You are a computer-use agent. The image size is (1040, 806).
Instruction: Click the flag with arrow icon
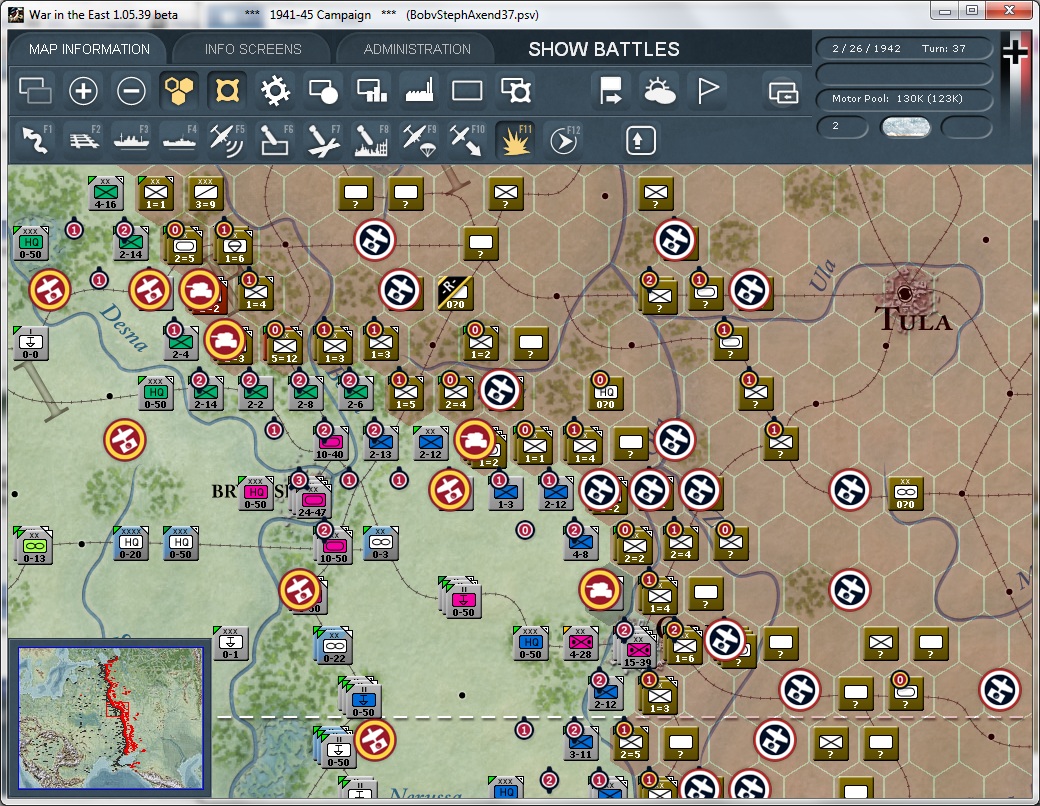coord(610,91)
